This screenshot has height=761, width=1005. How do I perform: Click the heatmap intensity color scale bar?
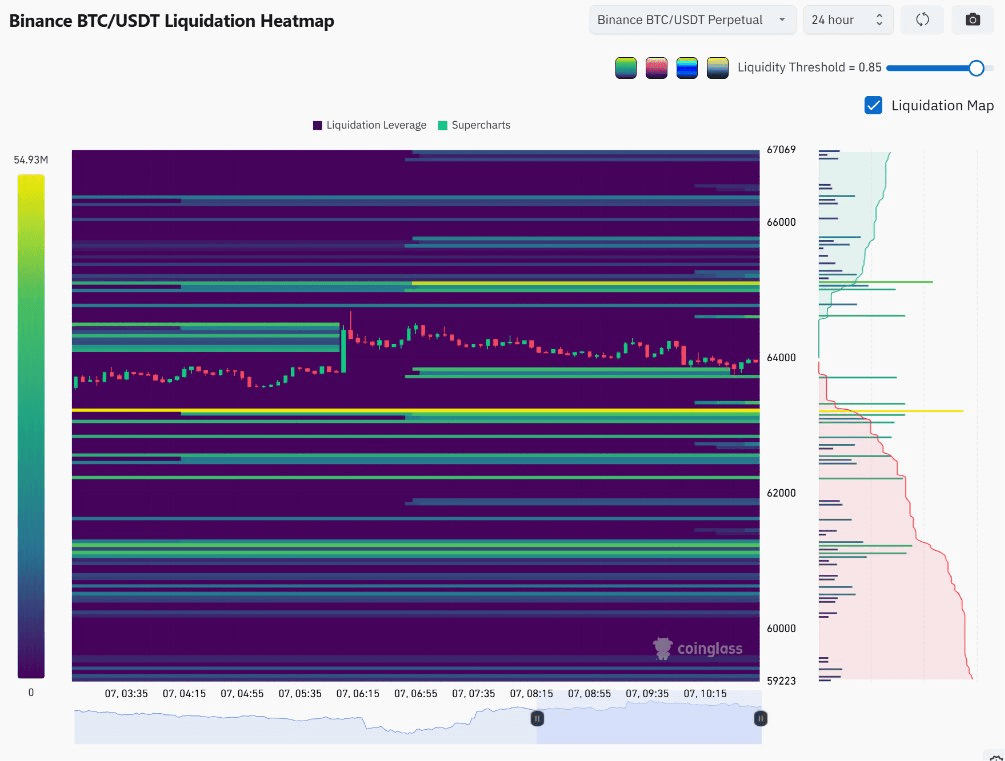(31, 426)
